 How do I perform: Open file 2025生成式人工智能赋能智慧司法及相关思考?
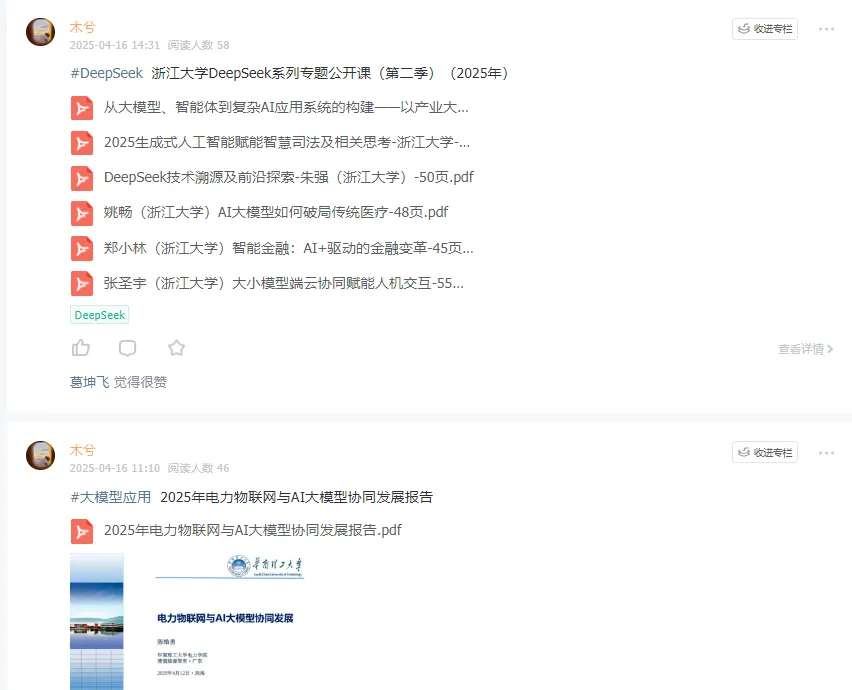[287, 143]
